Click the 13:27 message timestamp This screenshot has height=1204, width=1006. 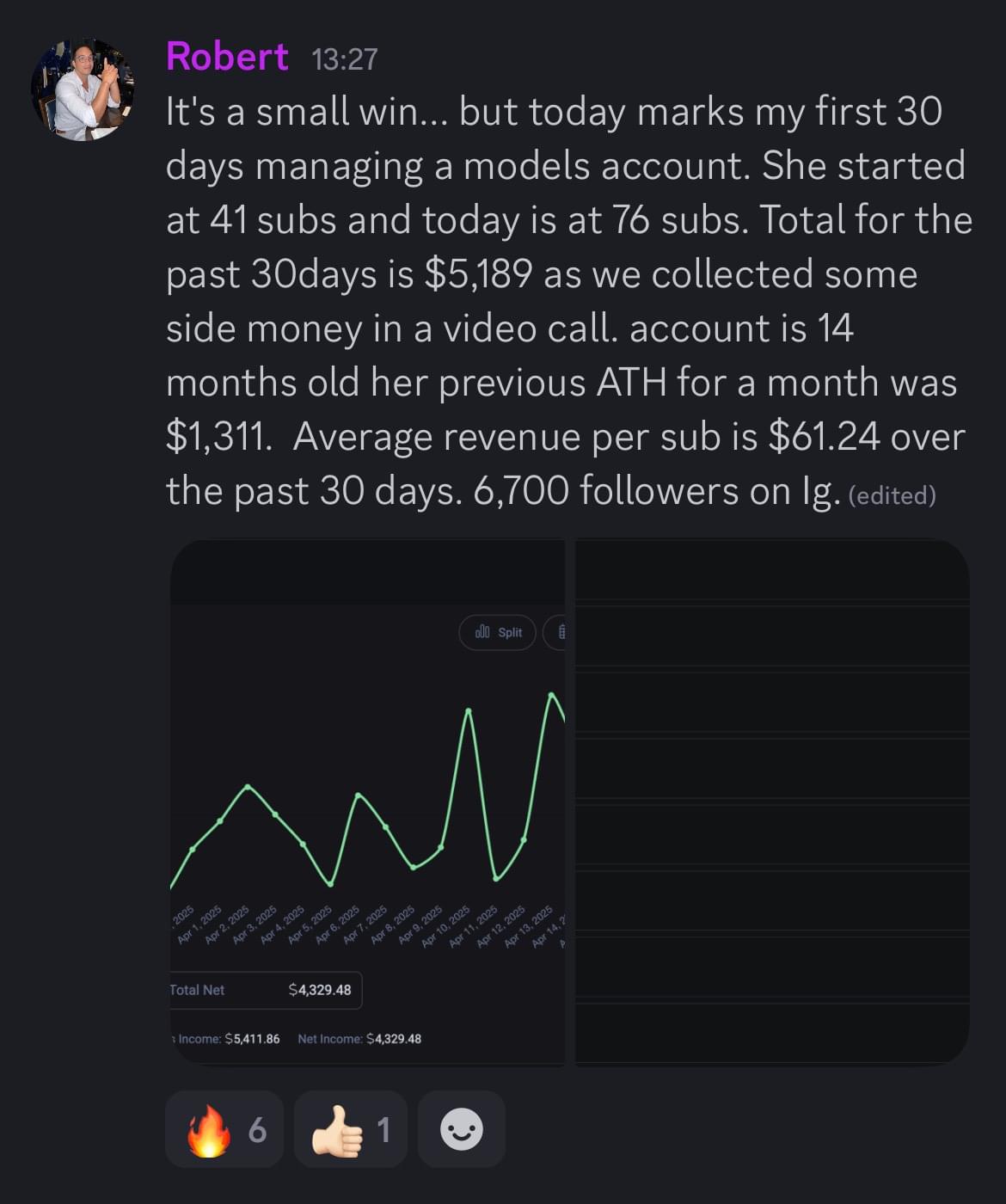click(x=344, y=59)
